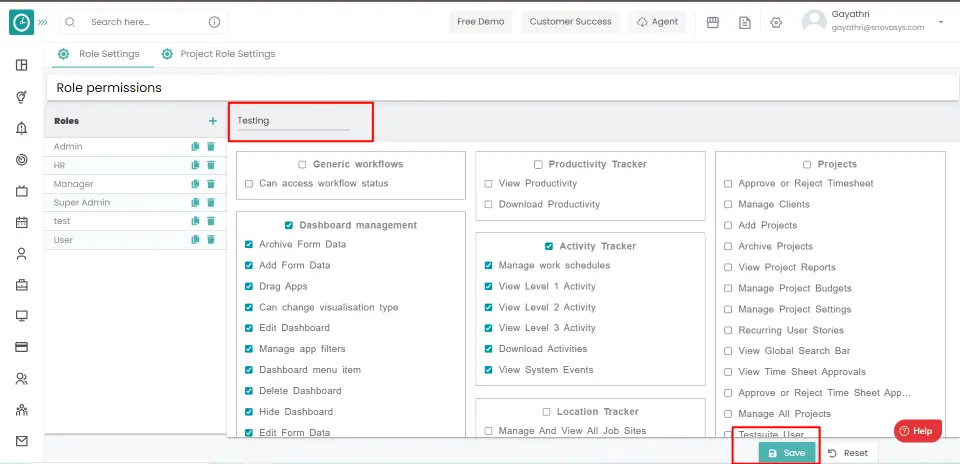Screen dimensions: 960x464
Task: Check the Generic workflows group checkbox
Action: point(302,164)
